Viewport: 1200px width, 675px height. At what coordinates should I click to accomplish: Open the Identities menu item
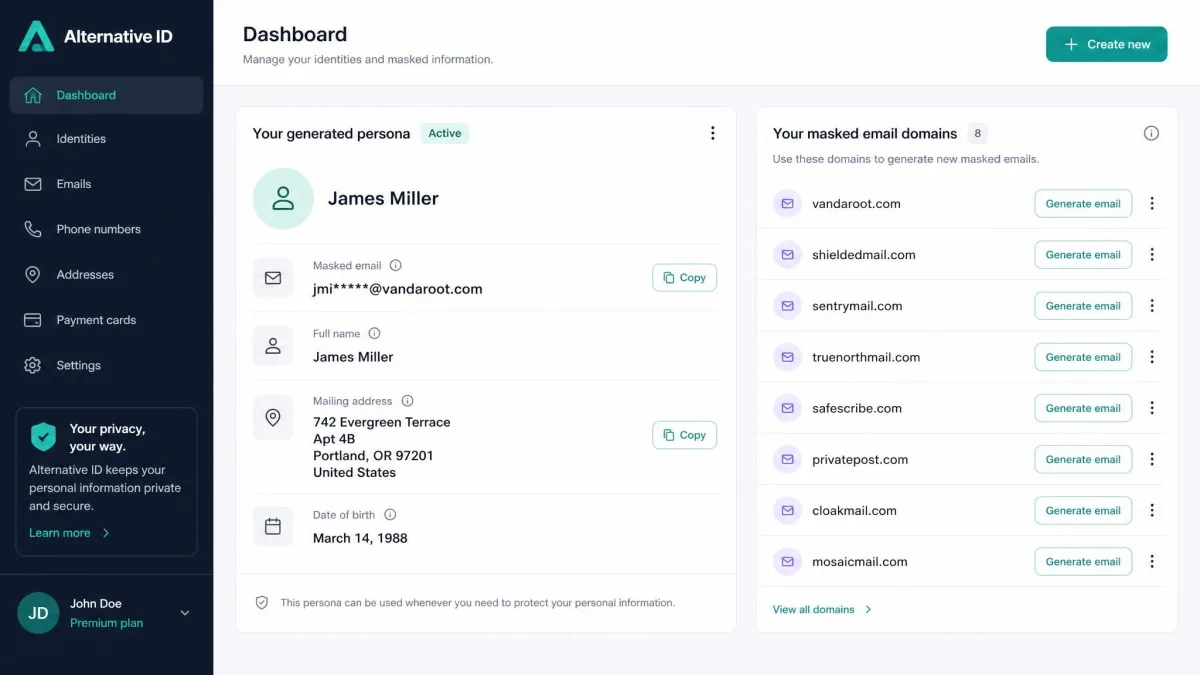(x=106, y=139)
